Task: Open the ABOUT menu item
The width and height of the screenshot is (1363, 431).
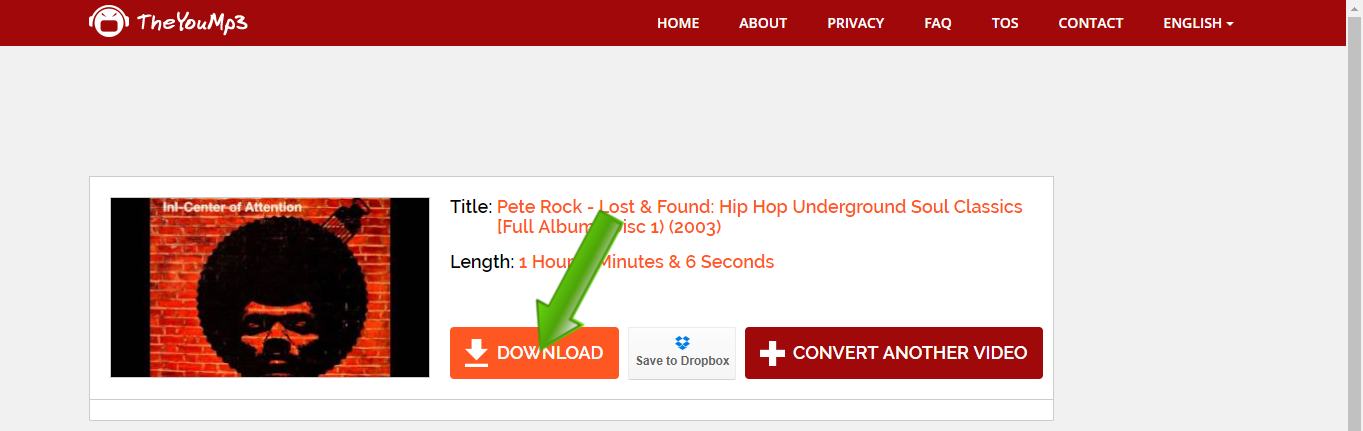Action: (x=763, y=23)
